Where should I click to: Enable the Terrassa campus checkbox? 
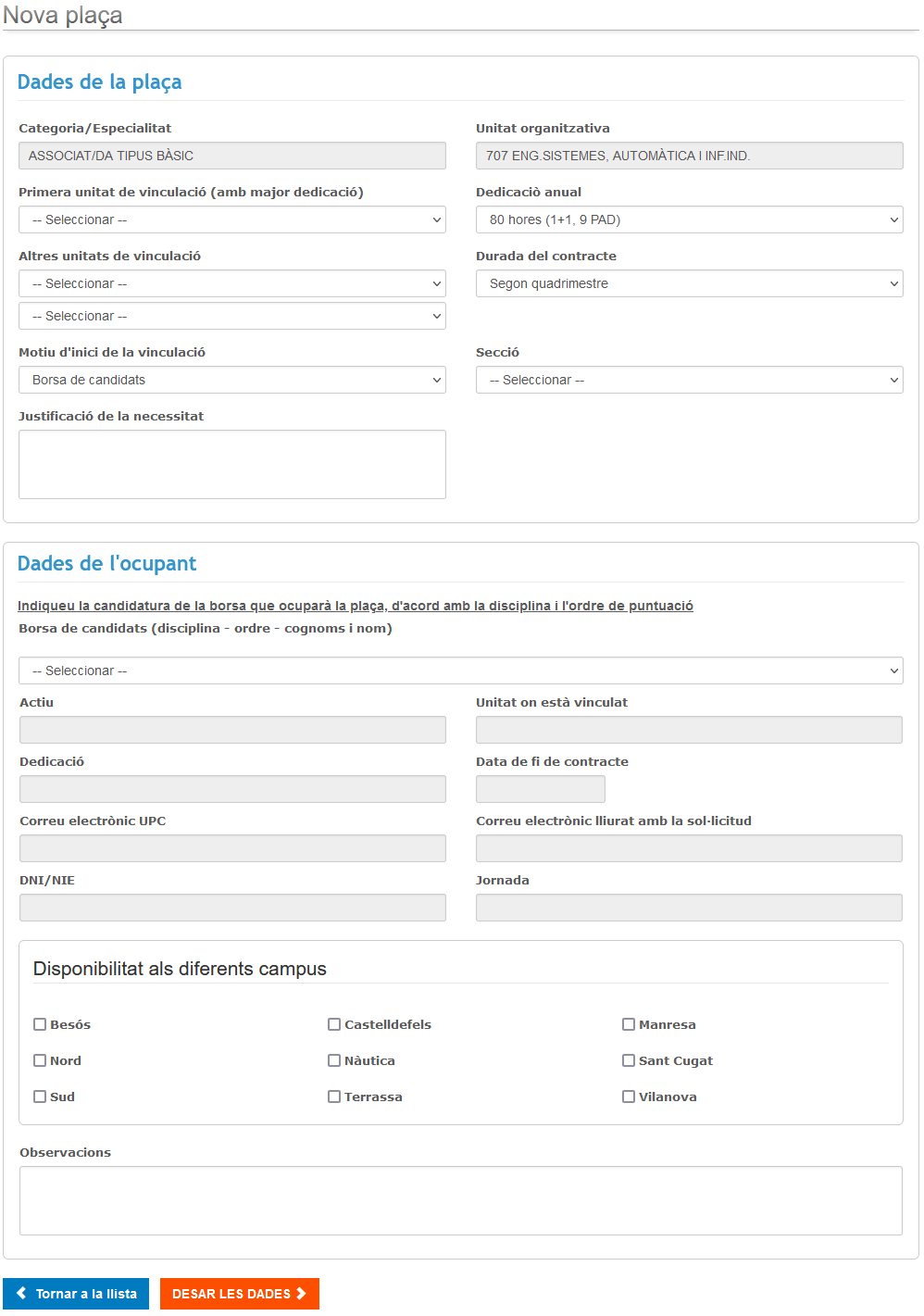coord(334,1097)
